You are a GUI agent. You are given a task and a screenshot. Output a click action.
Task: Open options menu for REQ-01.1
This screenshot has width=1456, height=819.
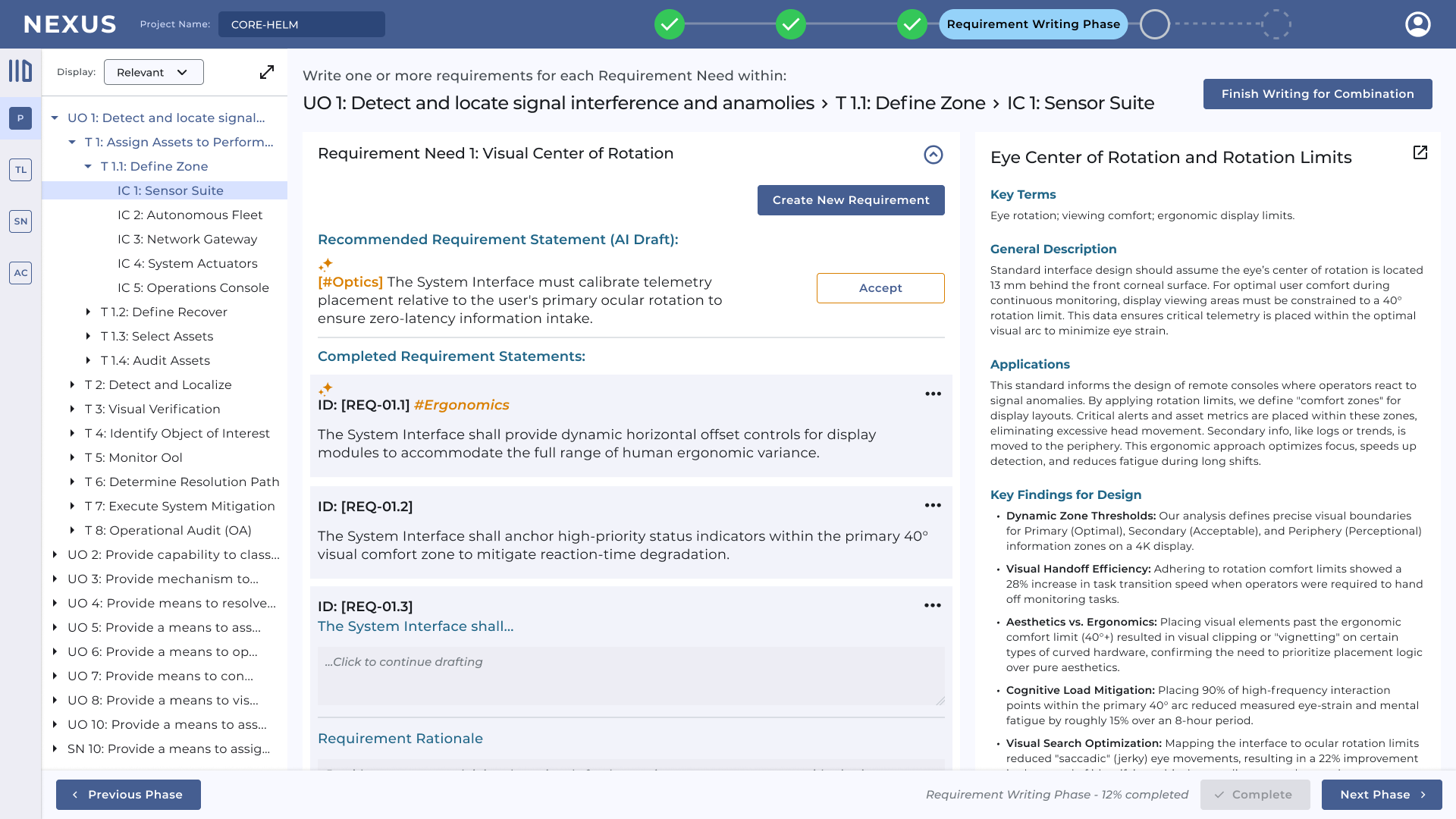(933, 394)
